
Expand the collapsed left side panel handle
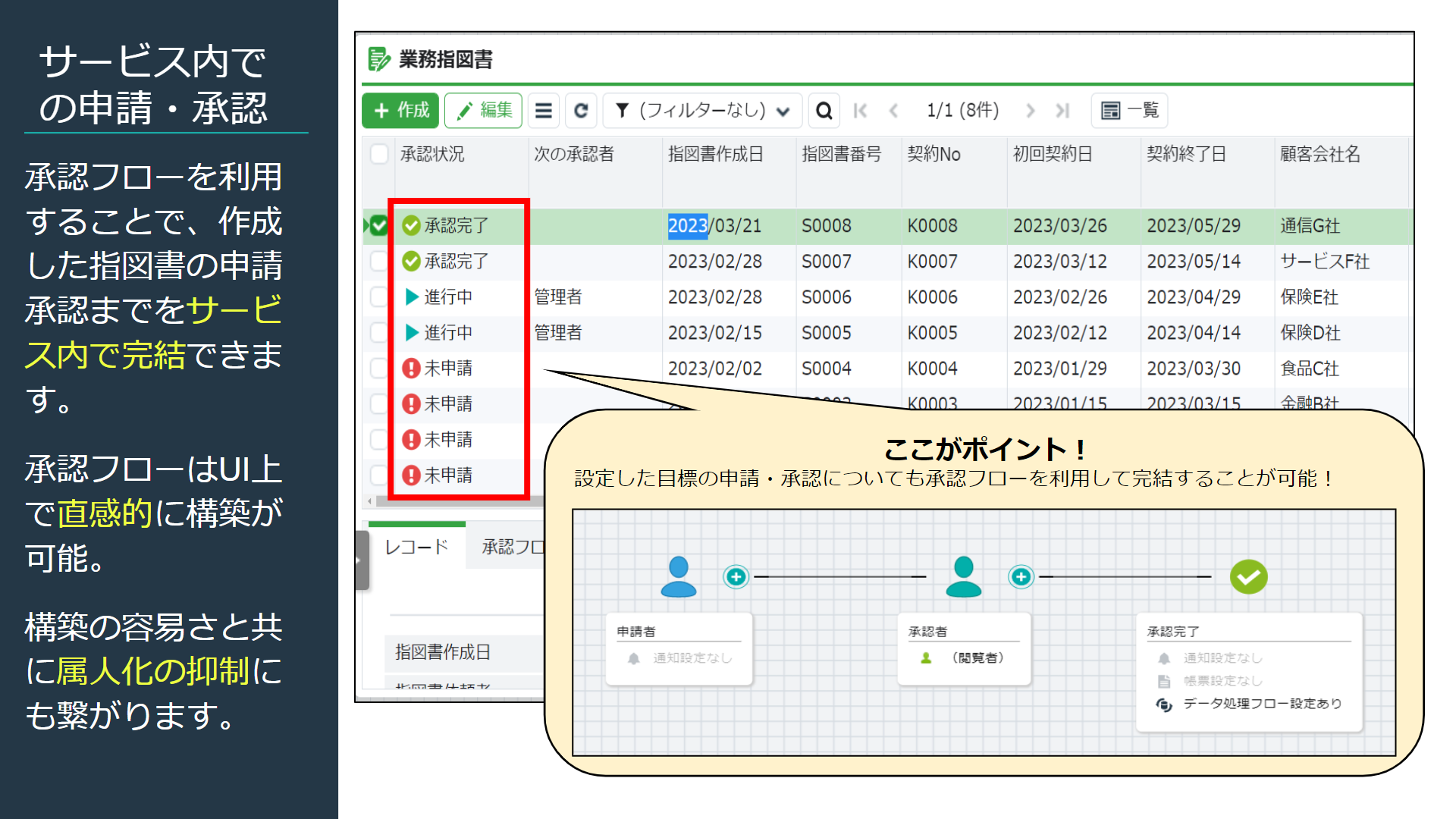tap(362, 560)
